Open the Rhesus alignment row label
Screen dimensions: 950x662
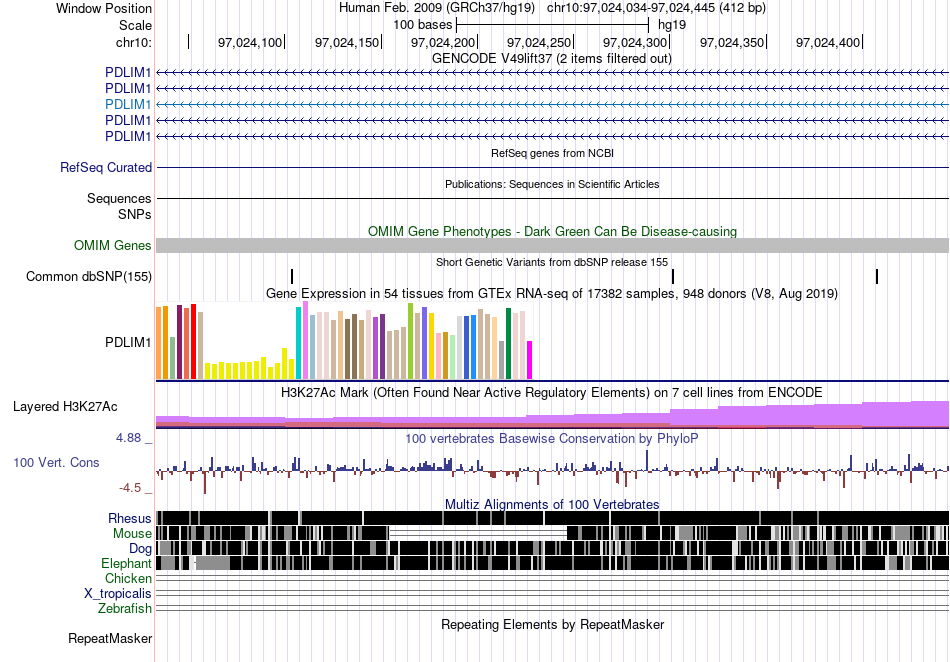click(x=130, y=518)
